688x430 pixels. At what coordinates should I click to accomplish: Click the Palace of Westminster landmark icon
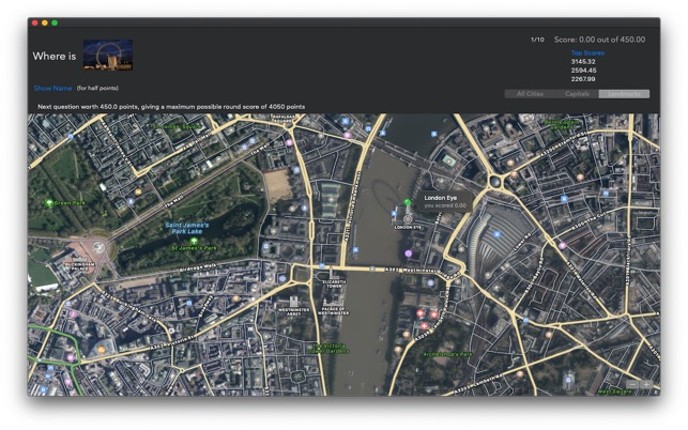tap(333, 303)
